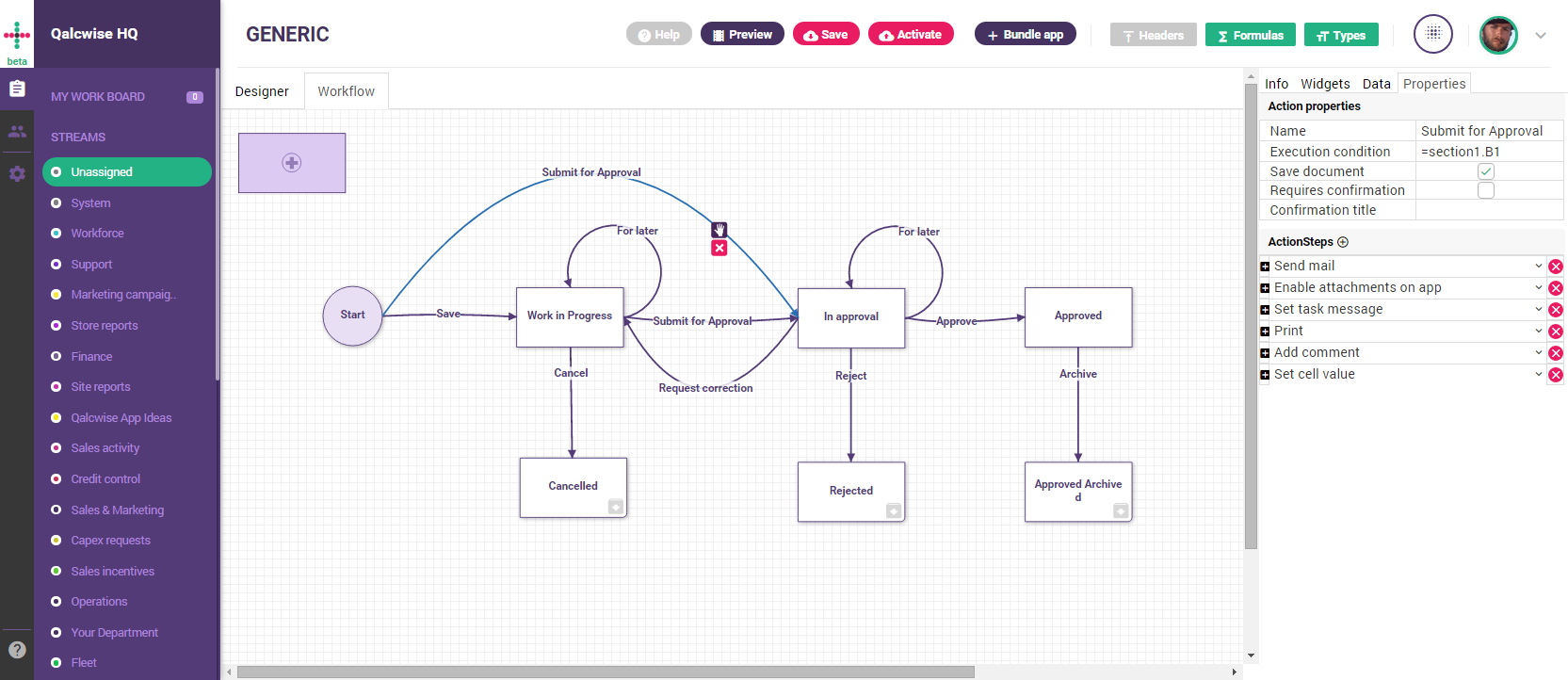This screenshot has height=680, width=1568.
Task: Toggle the Save document checkbox
Action: pos(1486,171)
